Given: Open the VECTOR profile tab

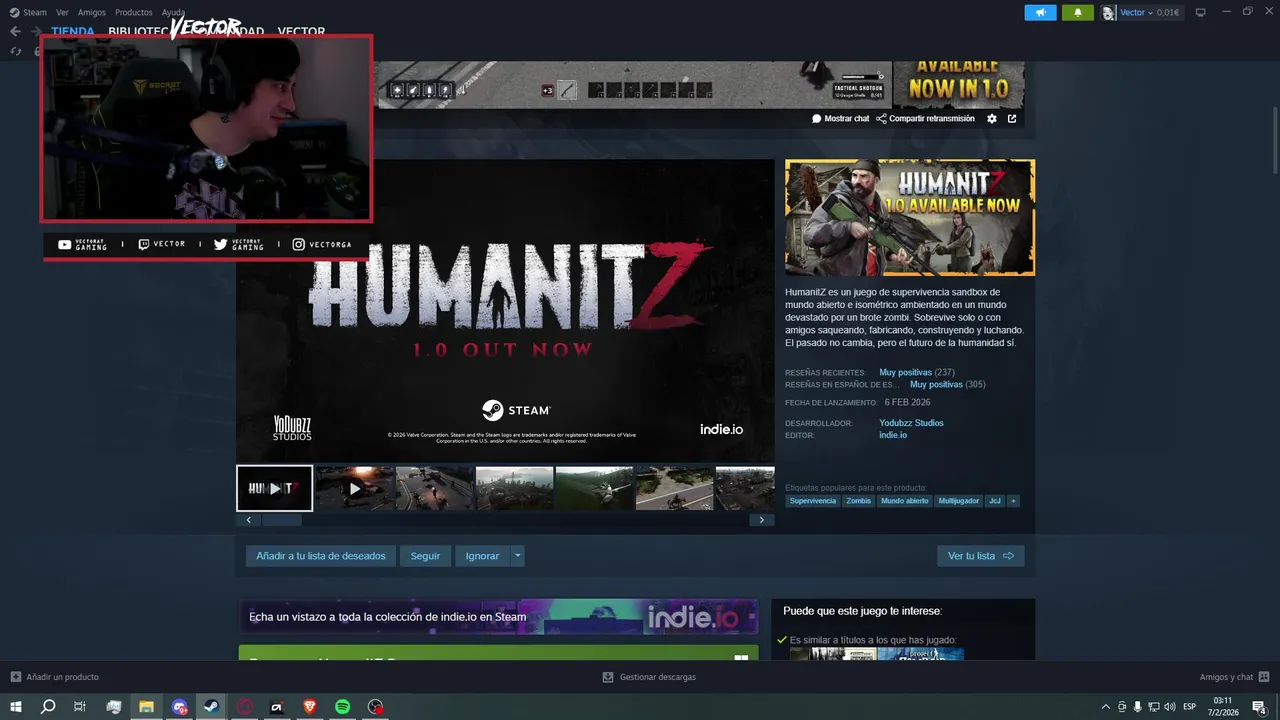Looking at the screenshot, I should (x=301, y=31).
